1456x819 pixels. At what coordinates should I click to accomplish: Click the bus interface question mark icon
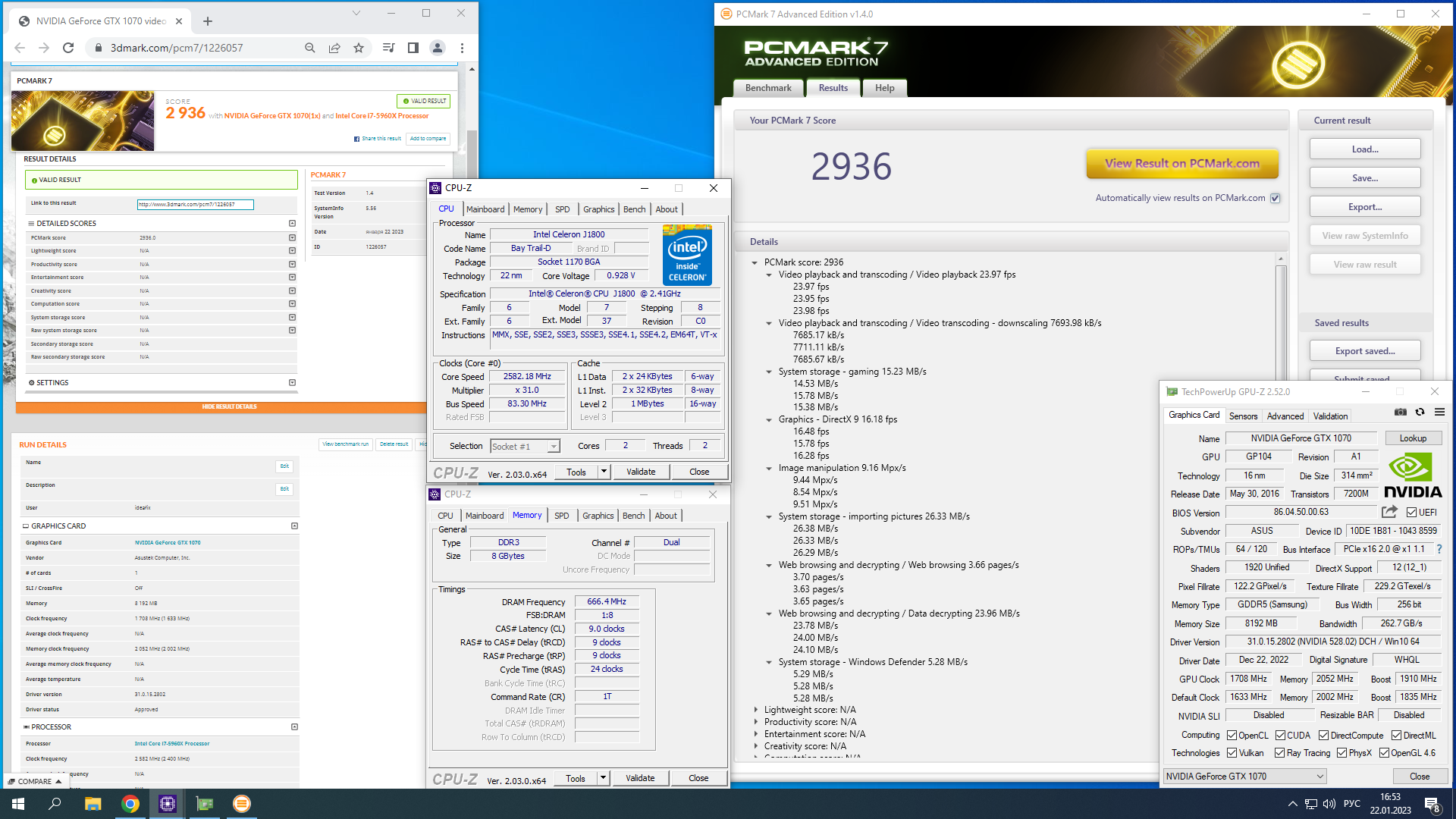pos(1439,549)
